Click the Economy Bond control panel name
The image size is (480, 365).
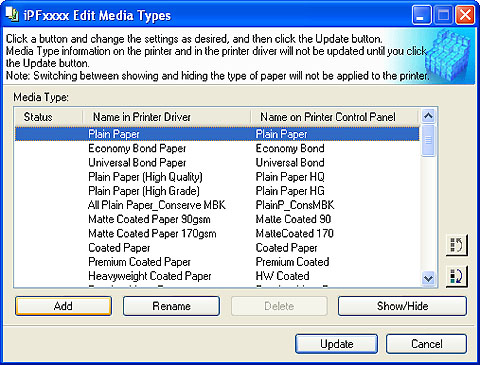[290, 148]
